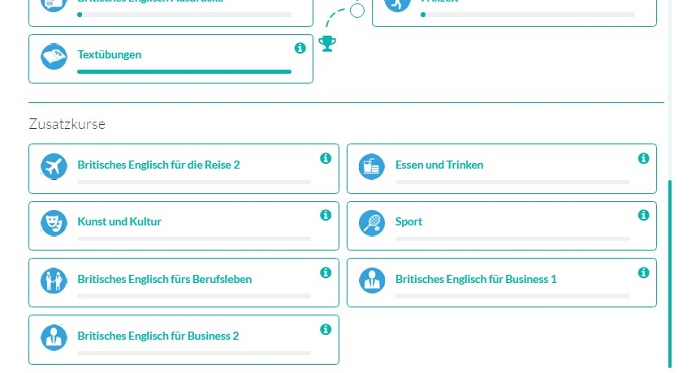Click the drink cup icon for Essen und Trinken
This screenshot has height=373, width=700.
tap(371, 166)
